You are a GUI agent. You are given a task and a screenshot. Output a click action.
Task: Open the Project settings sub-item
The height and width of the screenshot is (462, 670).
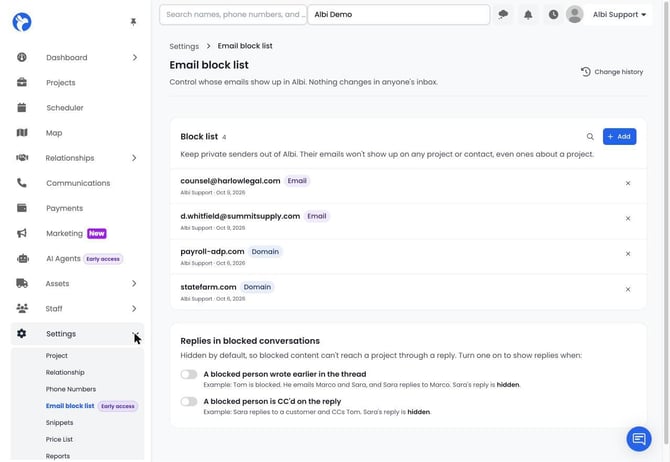57,356
